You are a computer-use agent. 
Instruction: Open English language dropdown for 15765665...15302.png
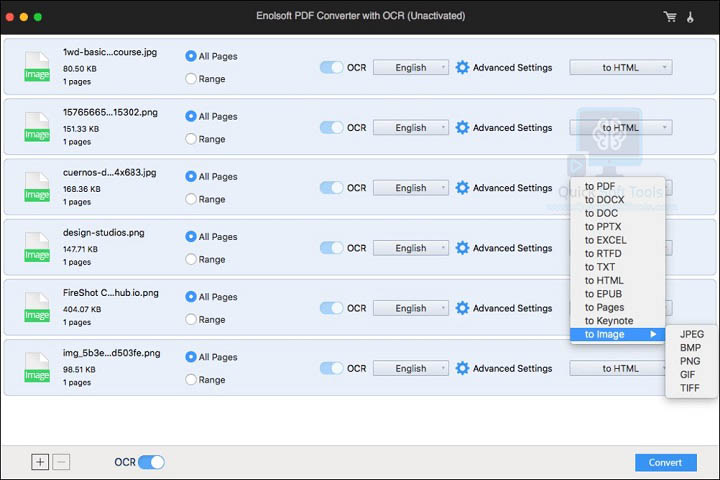411,128
